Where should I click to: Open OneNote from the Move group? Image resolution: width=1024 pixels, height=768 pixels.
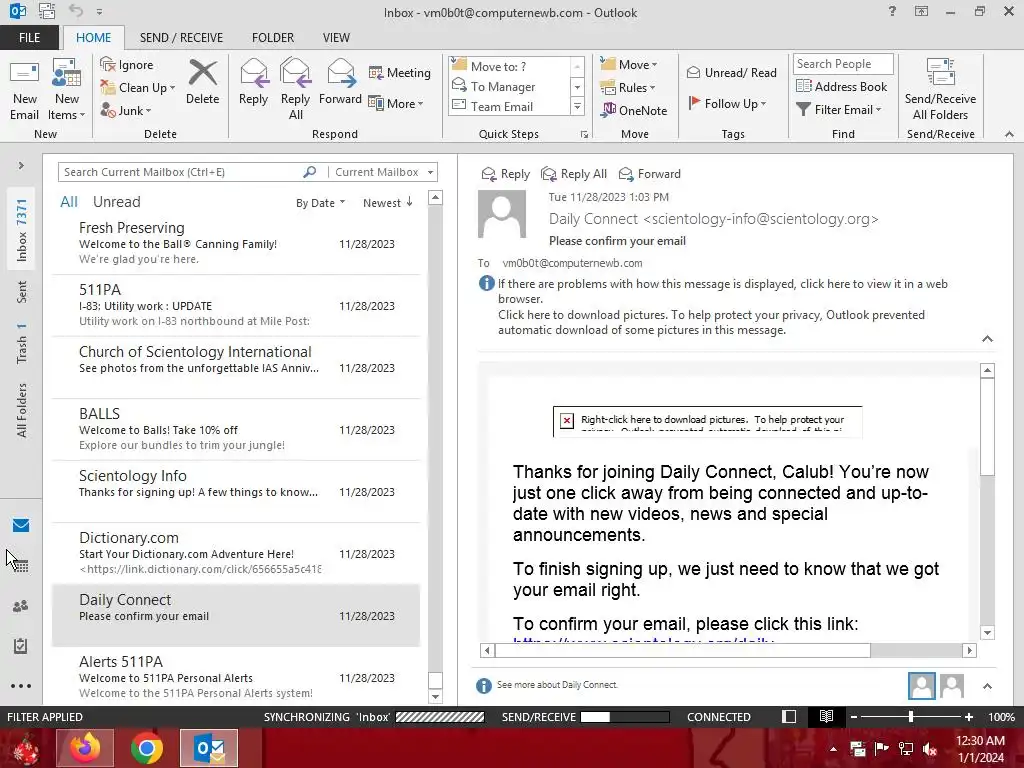[635, 110]
